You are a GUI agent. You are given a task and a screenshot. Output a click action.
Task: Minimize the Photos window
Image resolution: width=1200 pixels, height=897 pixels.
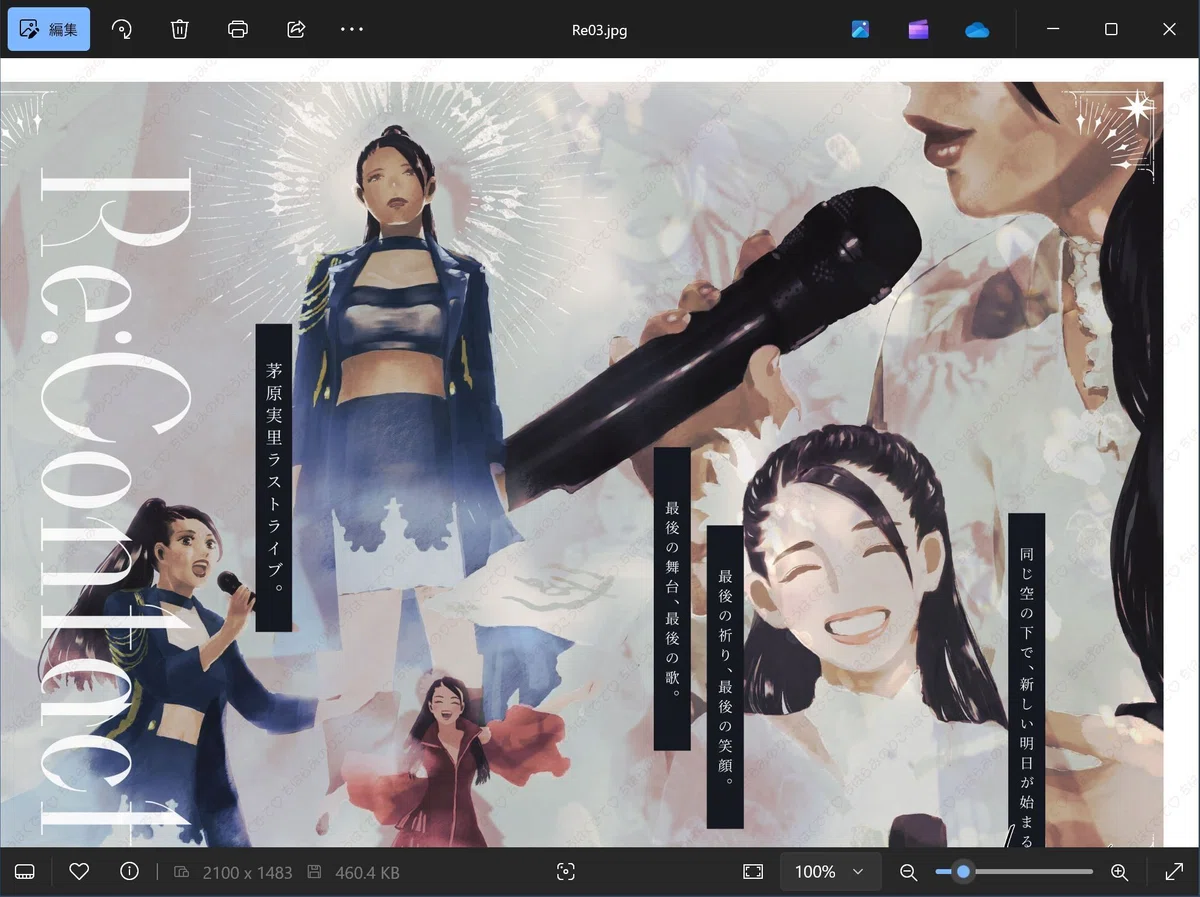pos(1053,29)
